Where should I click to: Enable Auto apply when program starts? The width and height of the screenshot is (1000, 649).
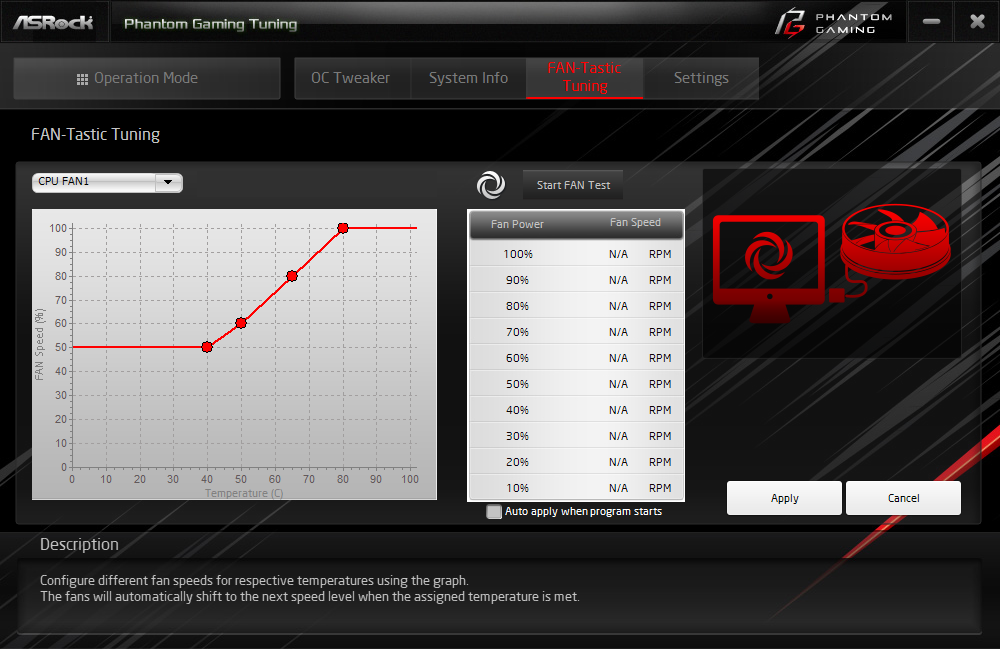click(x=494, y=511)
